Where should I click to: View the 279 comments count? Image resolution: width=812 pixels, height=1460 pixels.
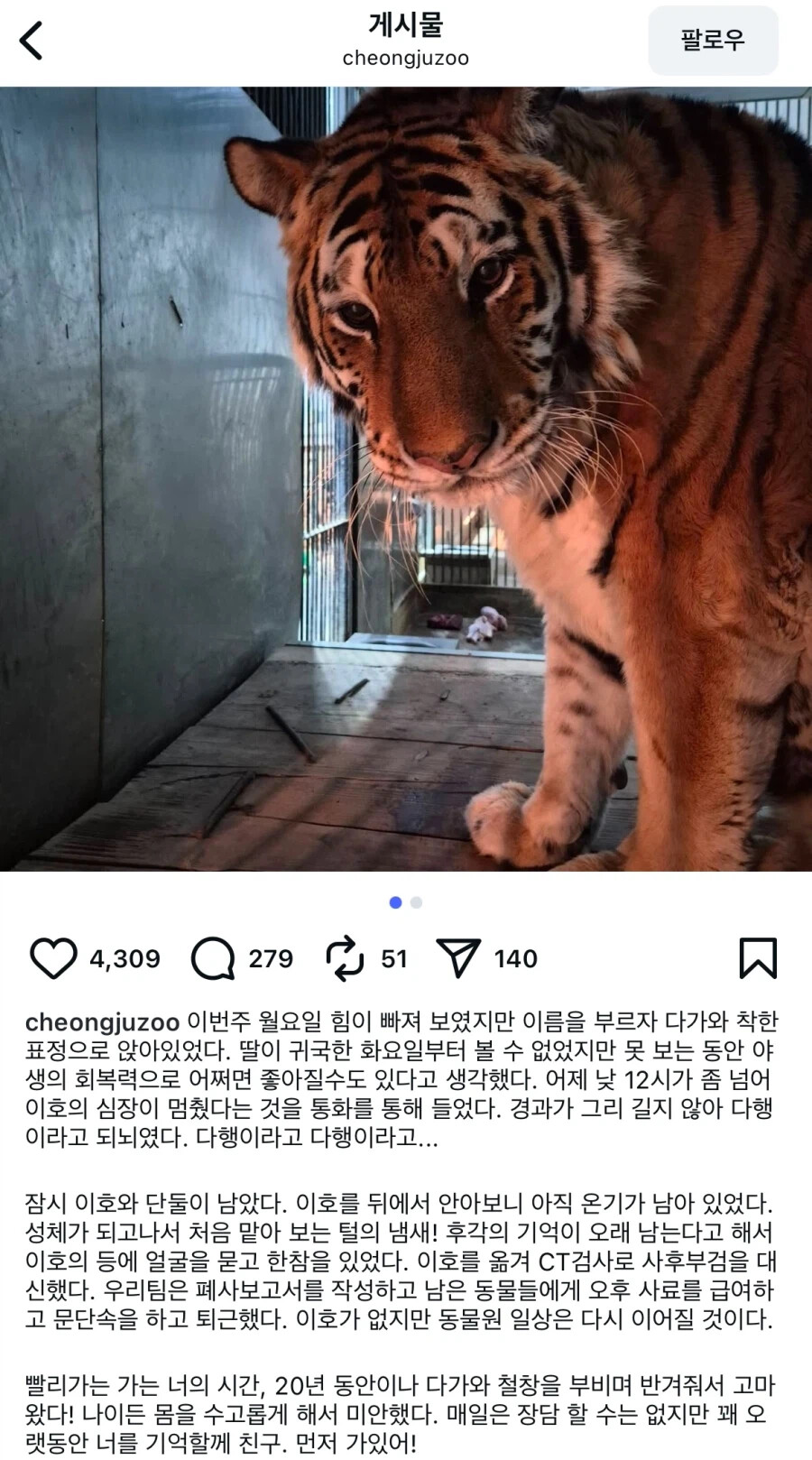click(271, 959)
